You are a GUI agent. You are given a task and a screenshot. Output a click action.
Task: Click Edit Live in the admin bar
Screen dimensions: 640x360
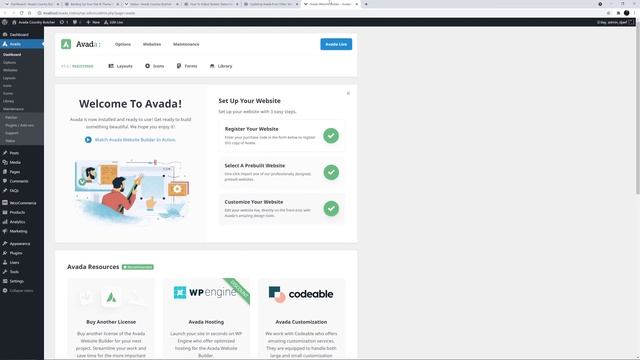pos(113,22)
